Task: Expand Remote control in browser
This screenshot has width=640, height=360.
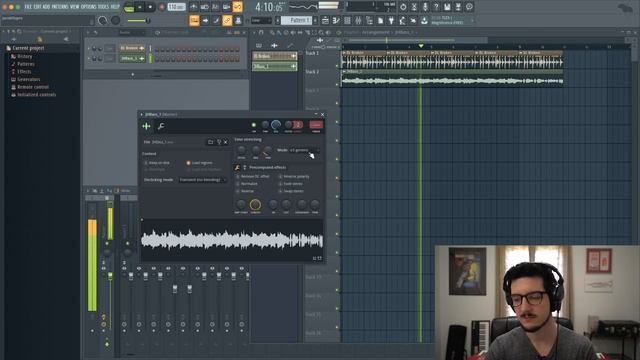Action: [x=33, y=87]
